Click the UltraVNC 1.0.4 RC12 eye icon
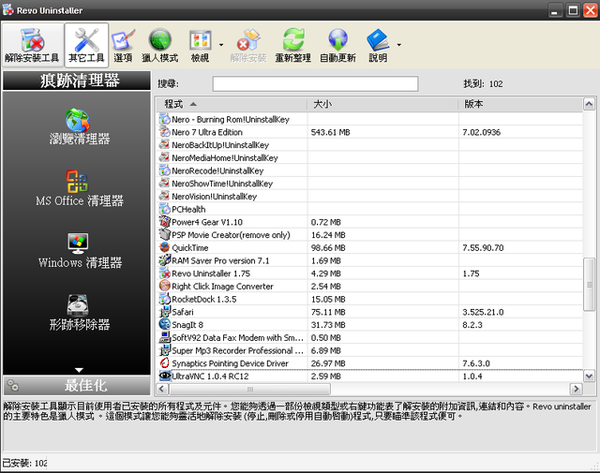Image resolution: width=600 pixels, height=473 pixels. [165, 376]
